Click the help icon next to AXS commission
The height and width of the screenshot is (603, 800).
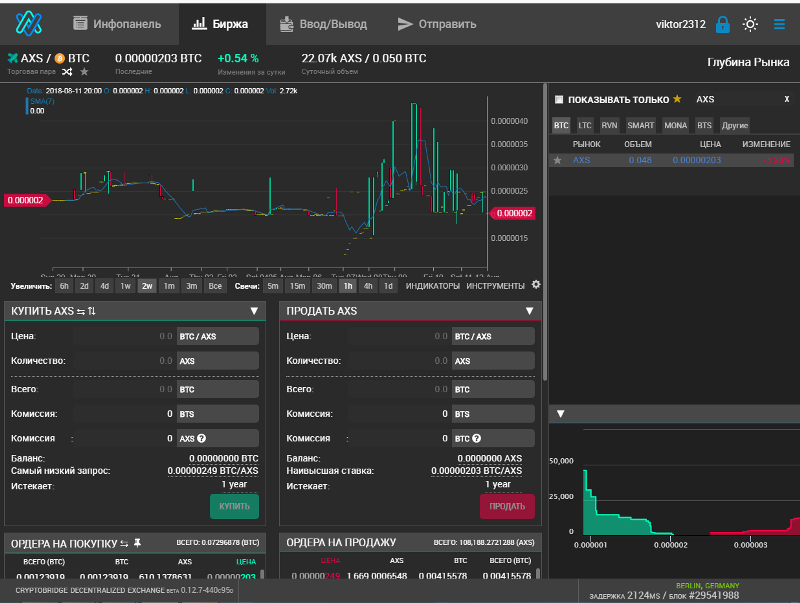pos(202,438)
